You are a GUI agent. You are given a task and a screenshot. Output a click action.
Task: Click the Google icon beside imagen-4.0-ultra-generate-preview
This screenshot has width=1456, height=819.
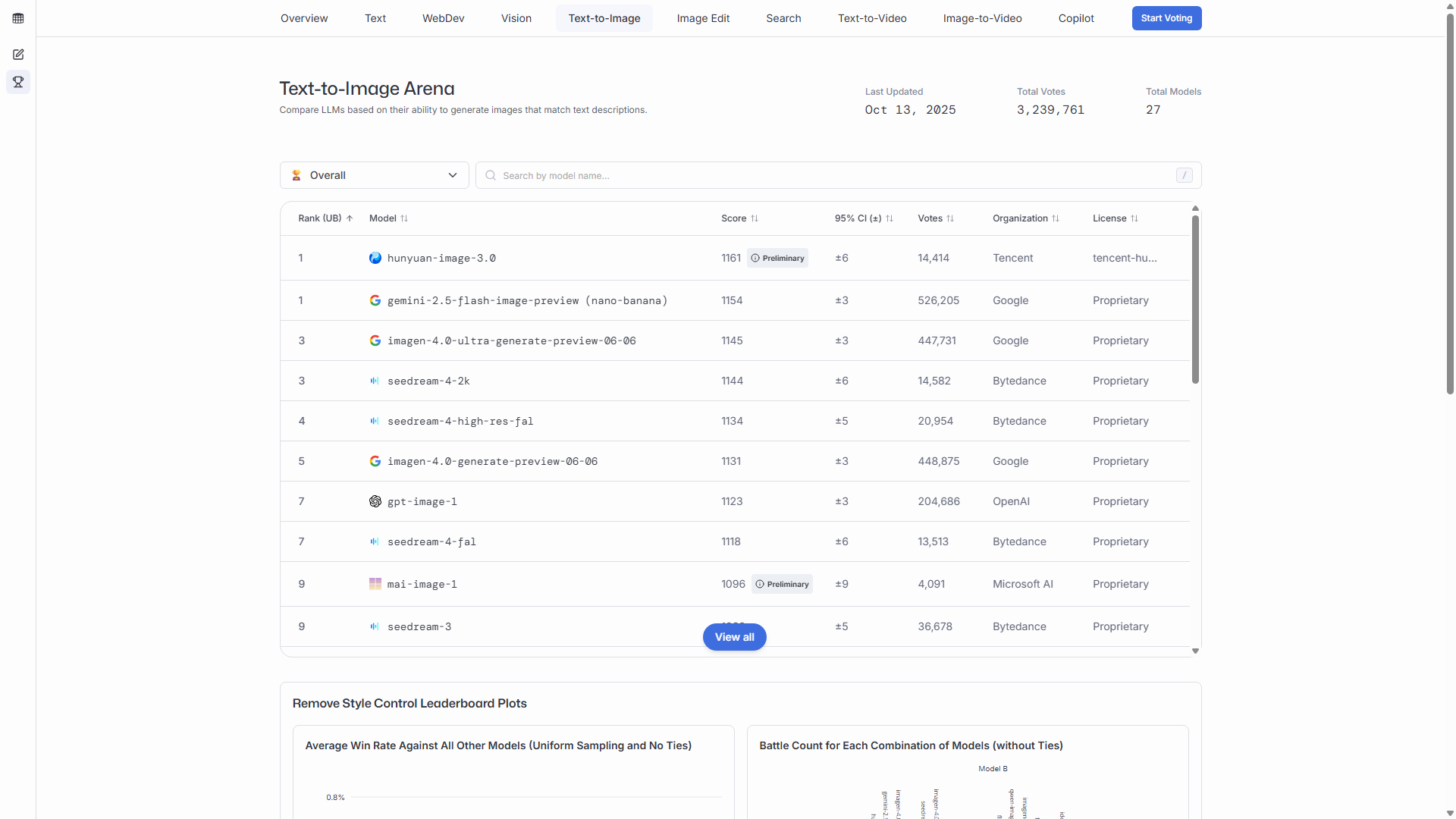[375, 340]
